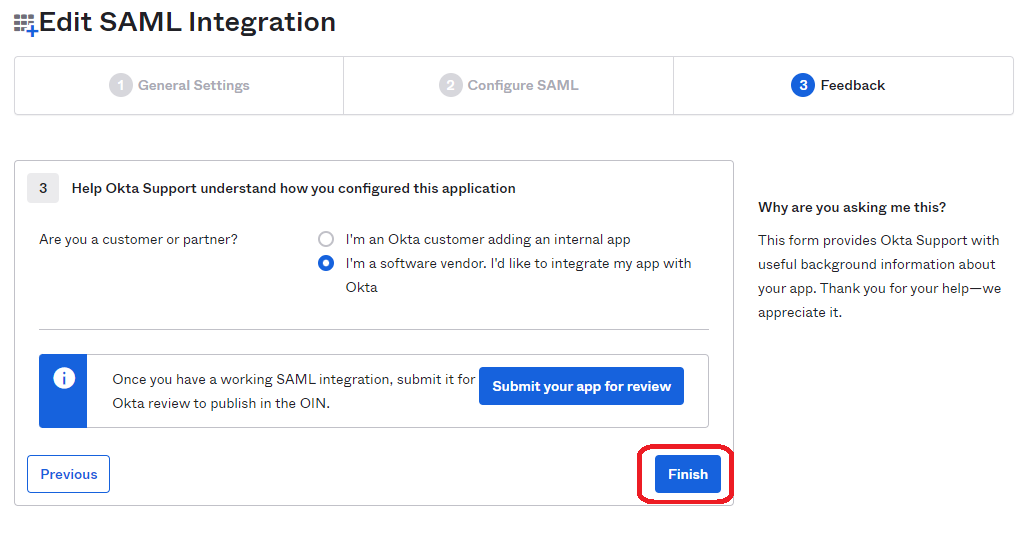This screenshot has height=547, width=1021.
Task: Go to the General Settings step
Action: [x=179, y=85]
